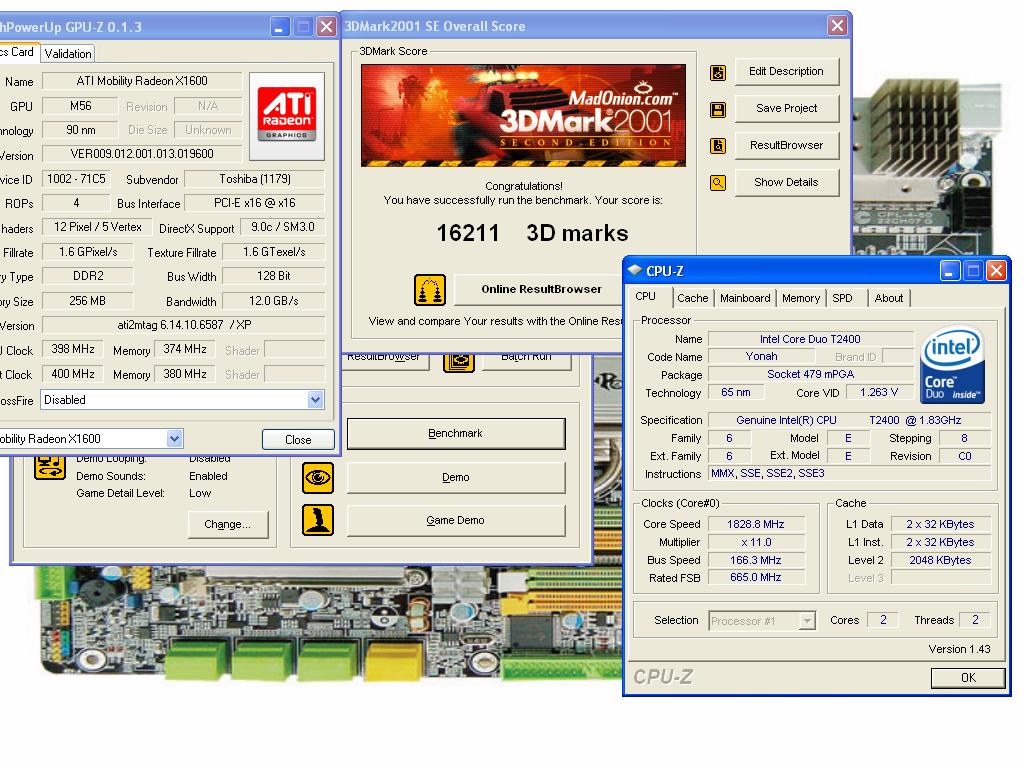Open the About tab in CPU-Z
Image resolution: width=1024 pixels, height=768 pixels.
pos(889,298)
